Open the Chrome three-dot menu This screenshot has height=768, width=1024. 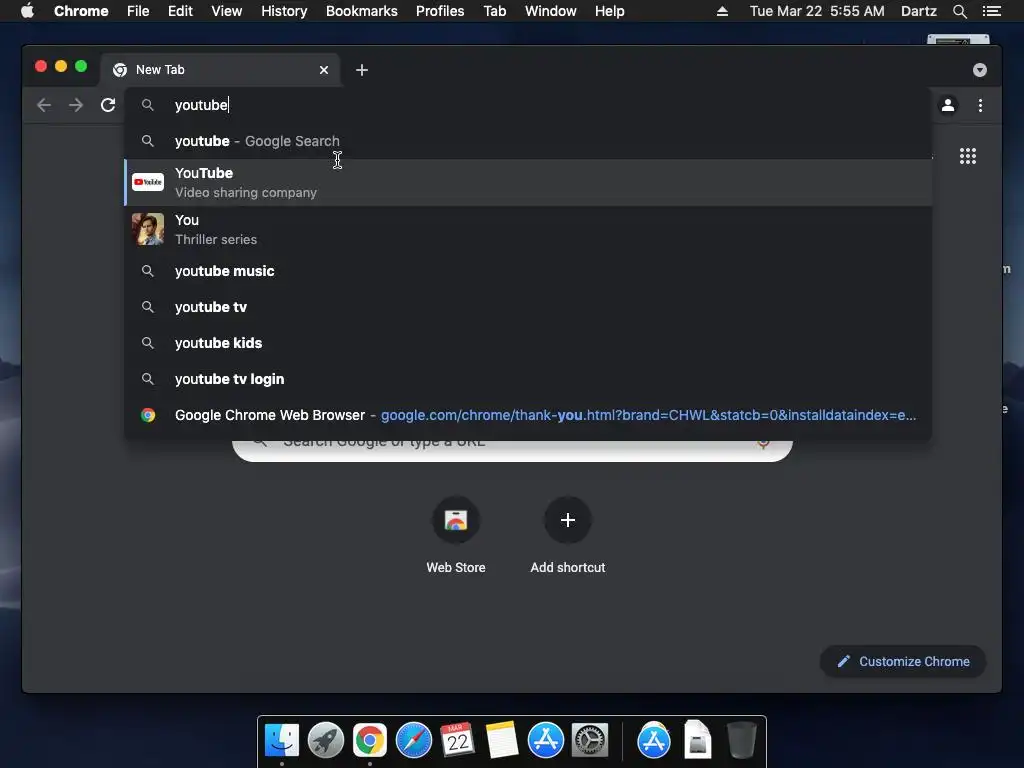tap(980, 105)
